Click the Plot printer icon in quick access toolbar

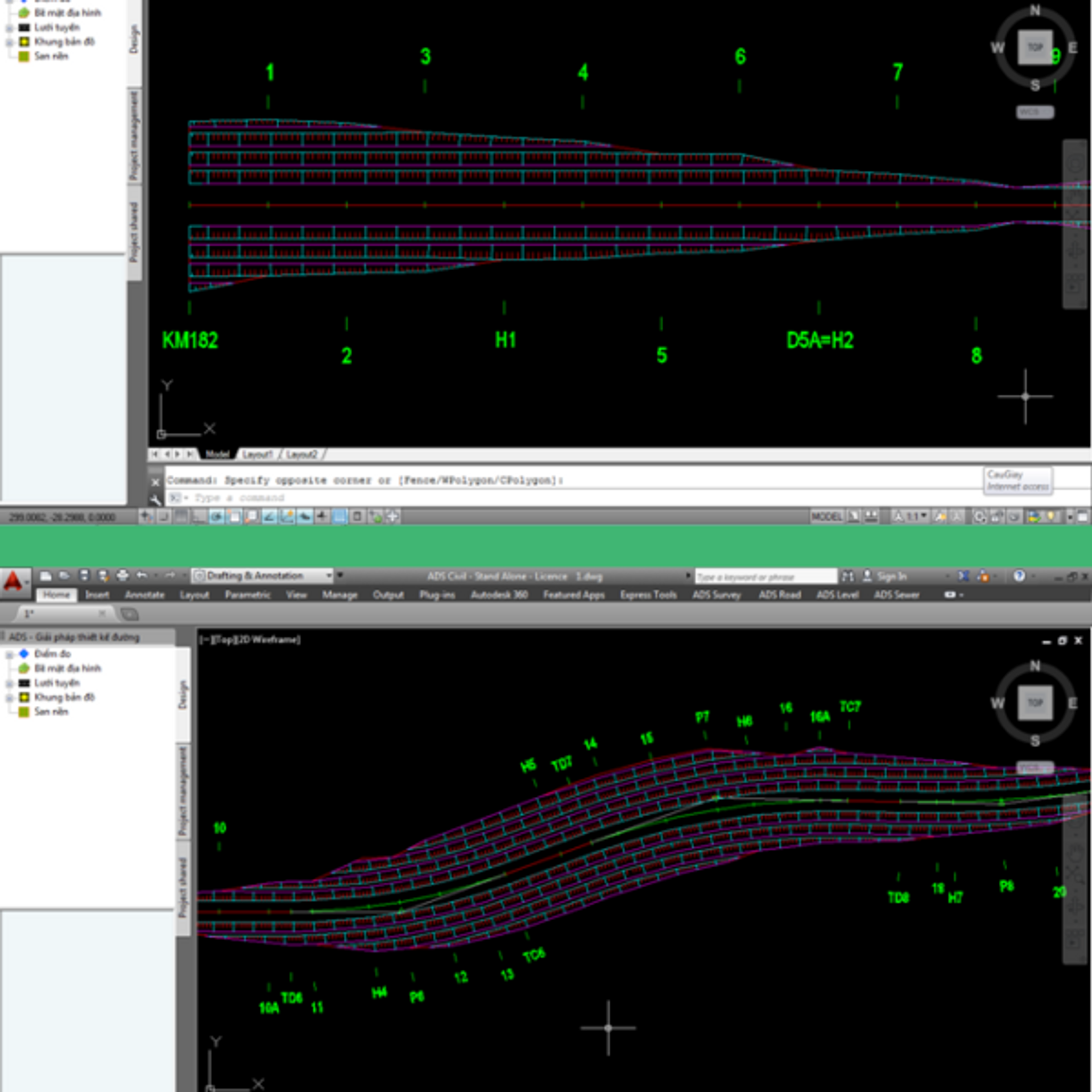[x=122, y=576]
